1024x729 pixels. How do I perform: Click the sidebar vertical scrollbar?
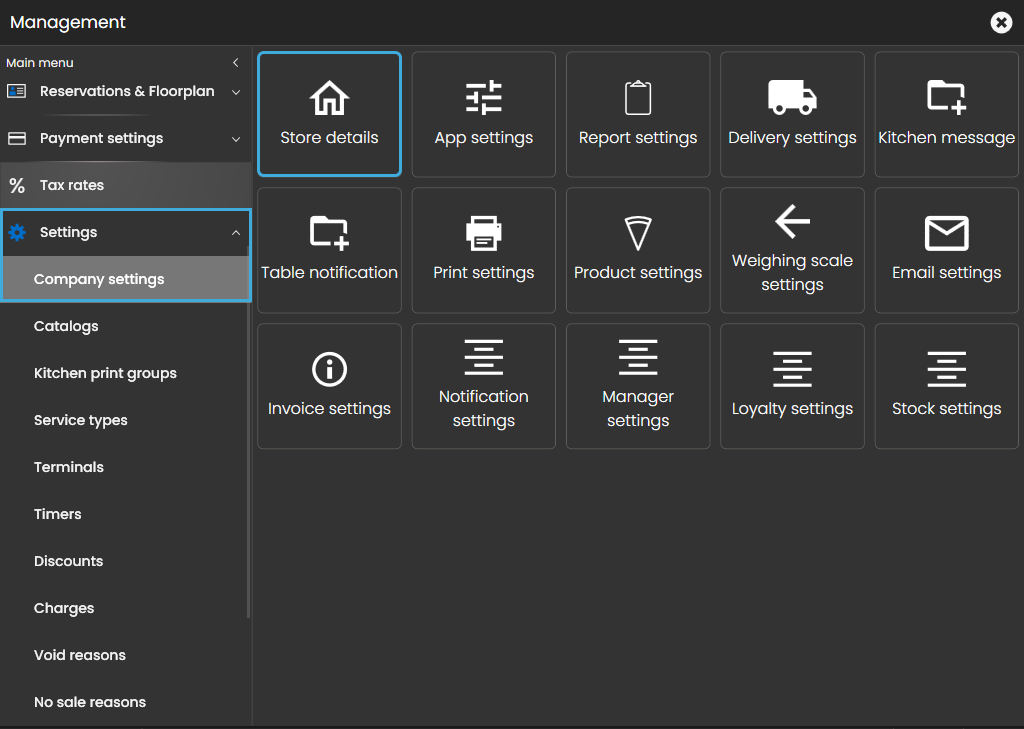tap(248, 450)
